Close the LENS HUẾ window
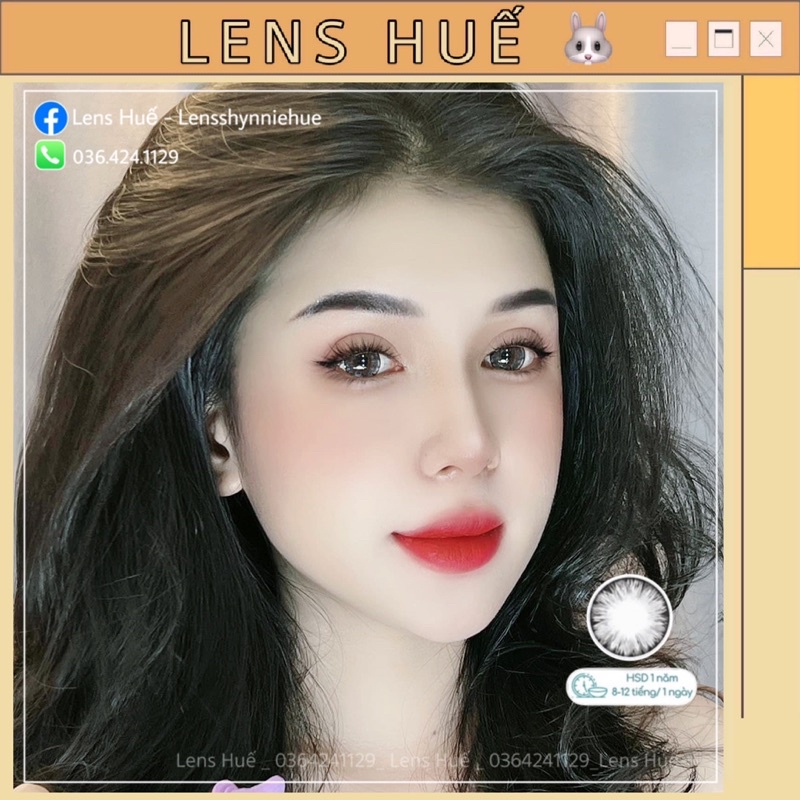 pos(765,39)
